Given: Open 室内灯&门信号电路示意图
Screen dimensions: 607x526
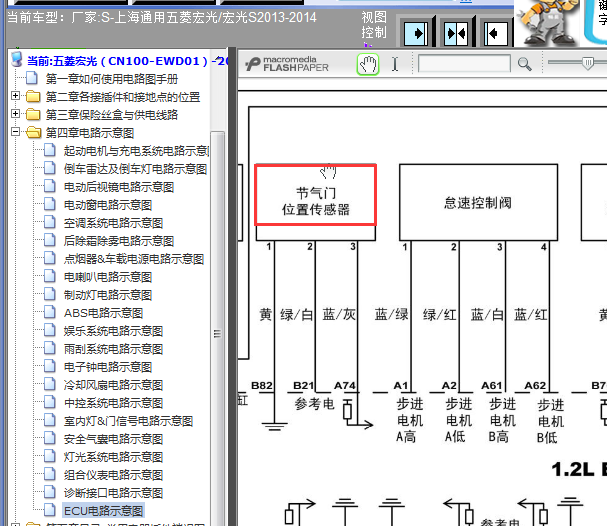Looking at the screenshot, I should (128, 421).
